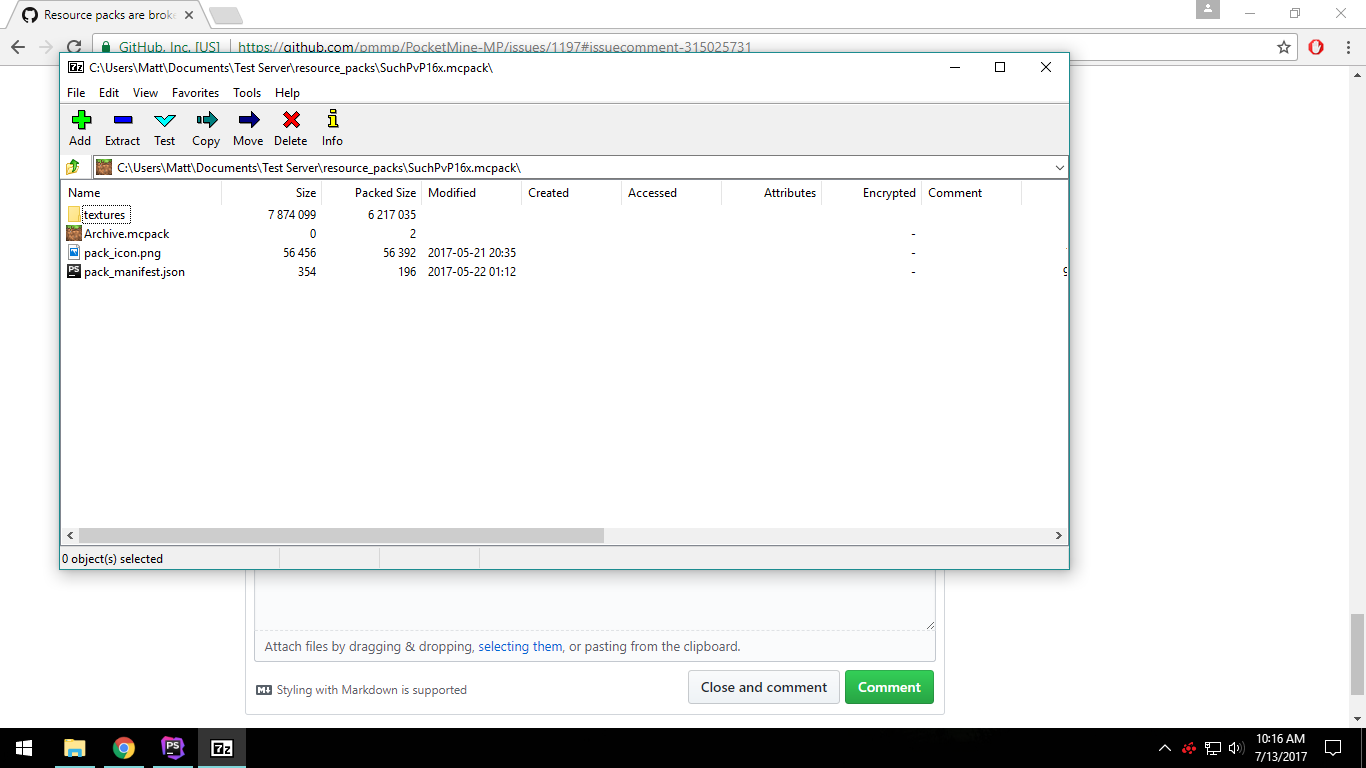The image size is (1366, 768).
Task: Launch Photoshop from the taskbar
Action: click(x=172, y=747)
